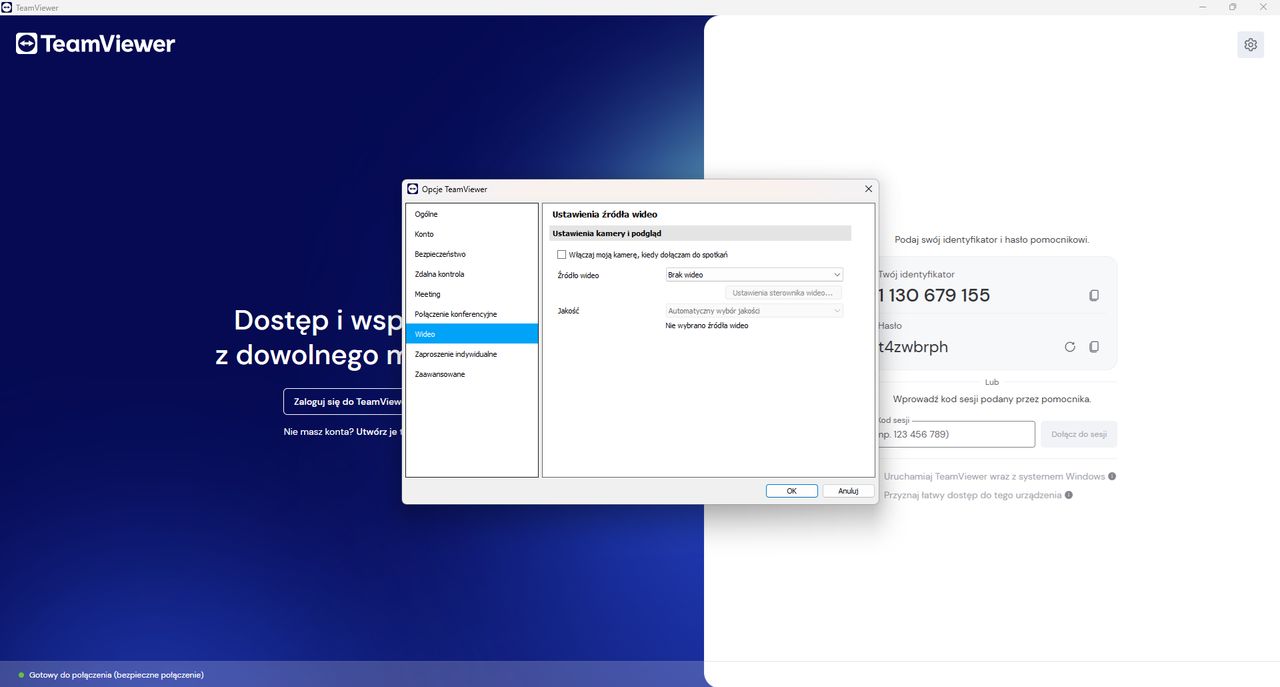Confirm options with OK button
Viewport: 1280px width, 687px height.
(x=792, y=491)
